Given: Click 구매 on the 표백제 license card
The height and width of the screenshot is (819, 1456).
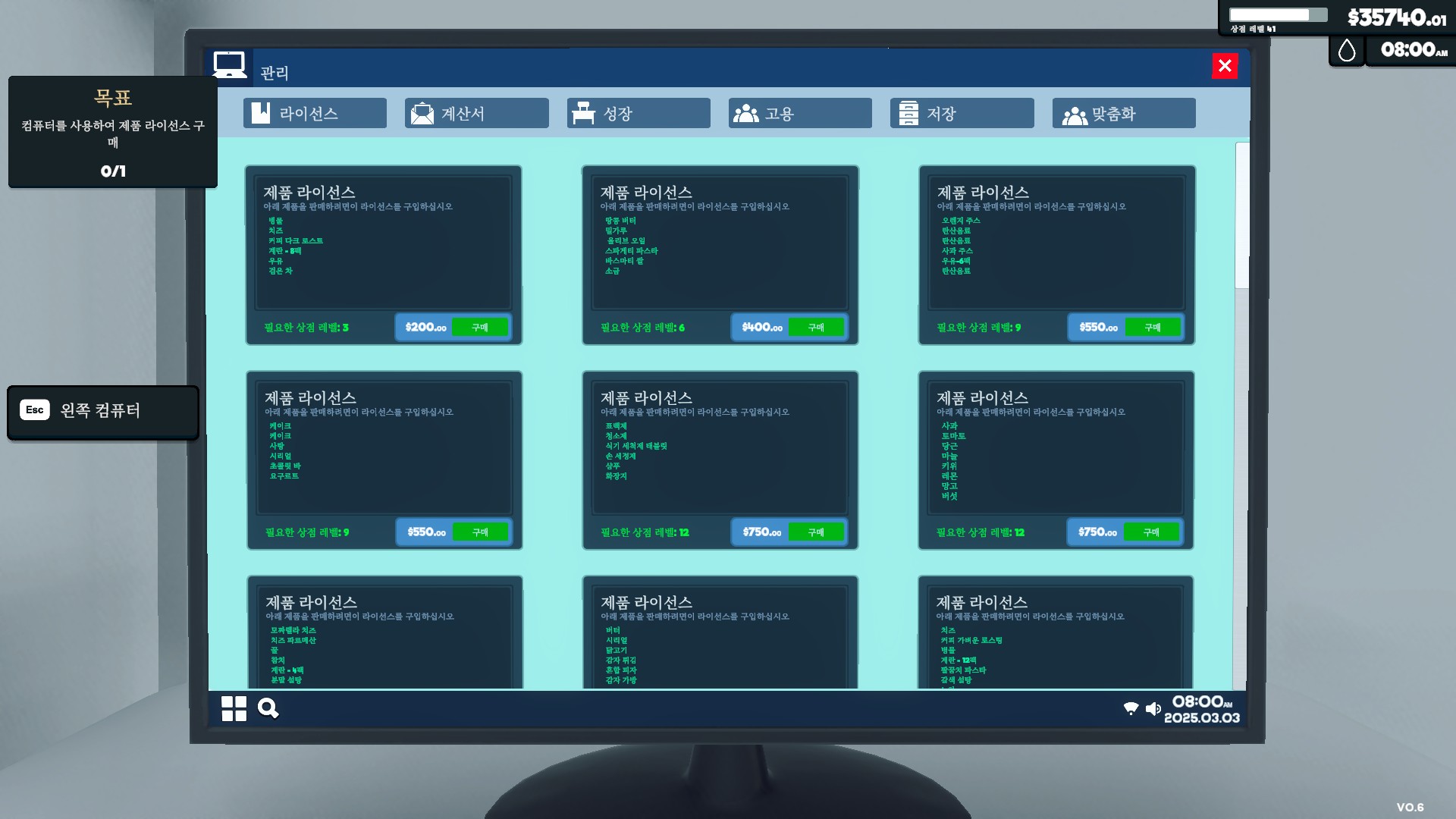Looking at the screenshot, I should [x=816, y=532].
